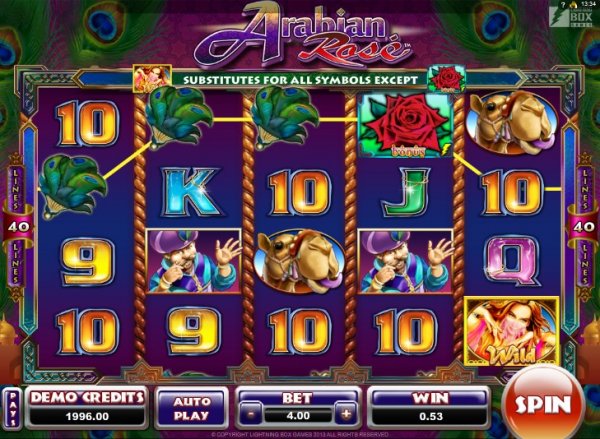
Task: Select the sultan symbol on reel four
Action: tap(404, 262)
